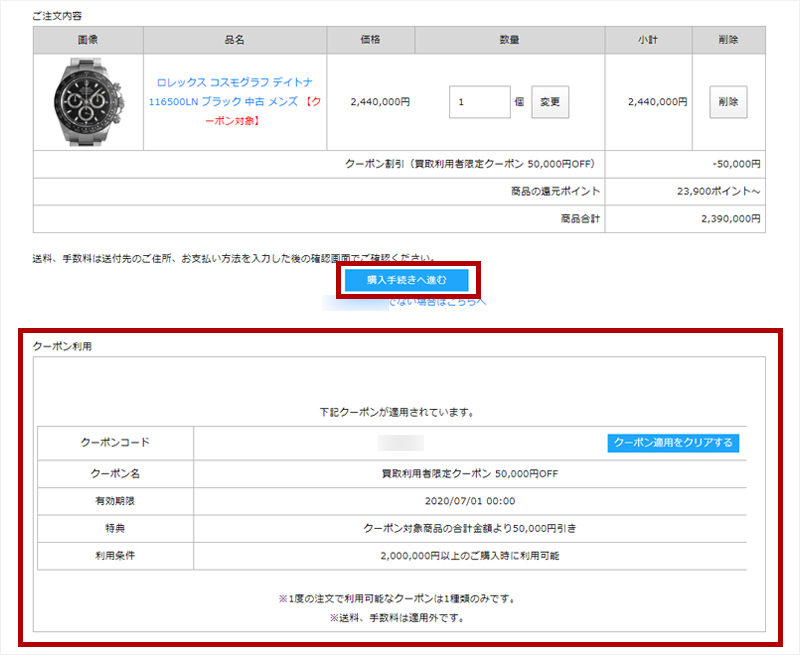The height and width of the screenshot is (655, 800).
Task: Click the クーポン利用 heading
Action: click(62, 346)
